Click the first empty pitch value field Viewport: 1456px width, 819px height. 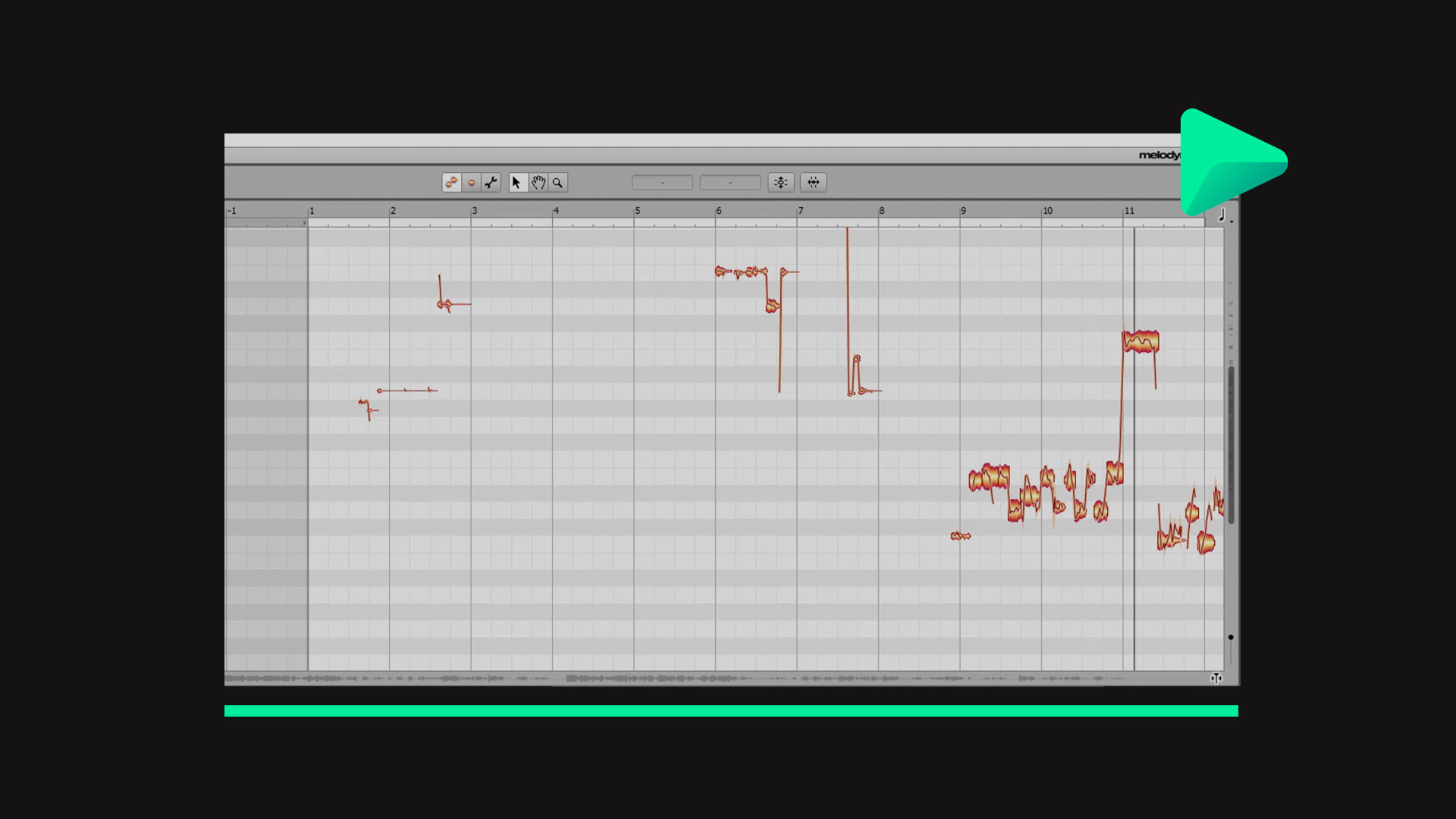(x=662, y=183)
